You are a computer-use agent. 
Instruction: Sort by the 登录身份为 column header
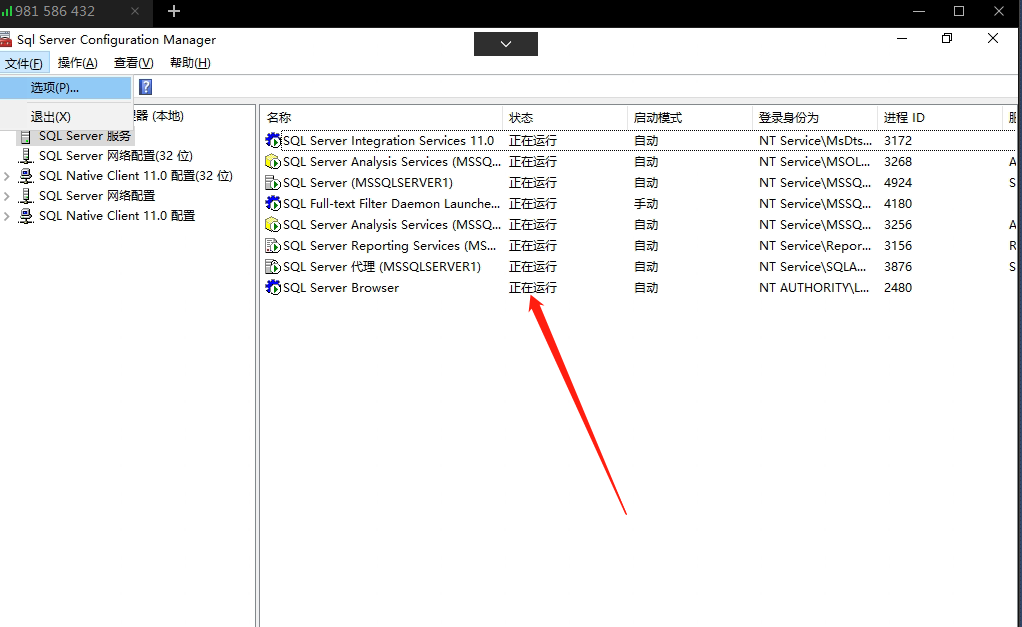(x=815, y=117)
